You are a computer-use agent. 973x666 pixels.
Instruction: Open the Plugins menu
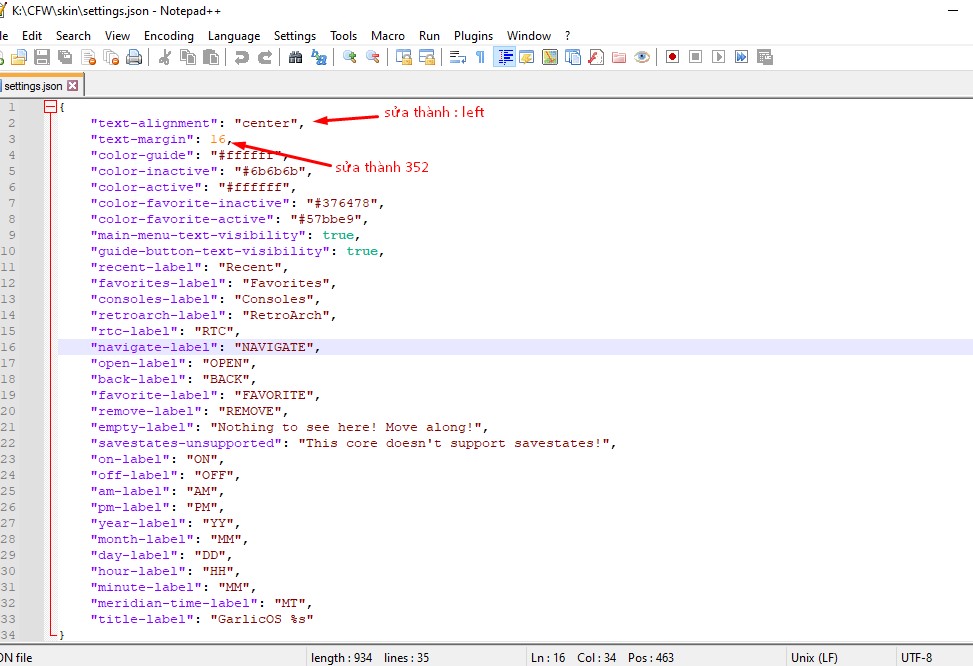473,35
